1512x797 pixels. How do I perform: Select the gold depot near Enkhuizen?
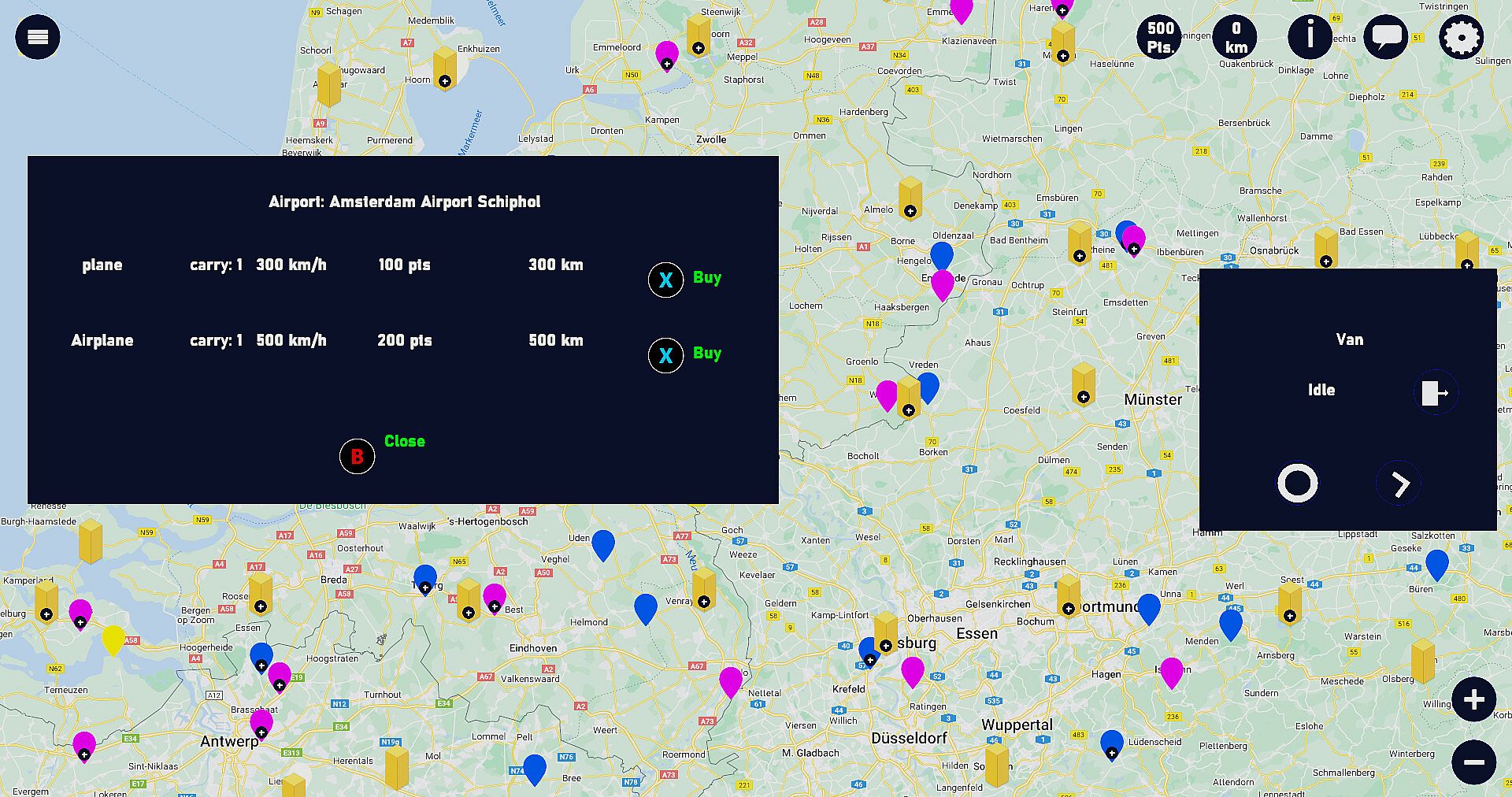pyautogui.click(x=445, y=68)
